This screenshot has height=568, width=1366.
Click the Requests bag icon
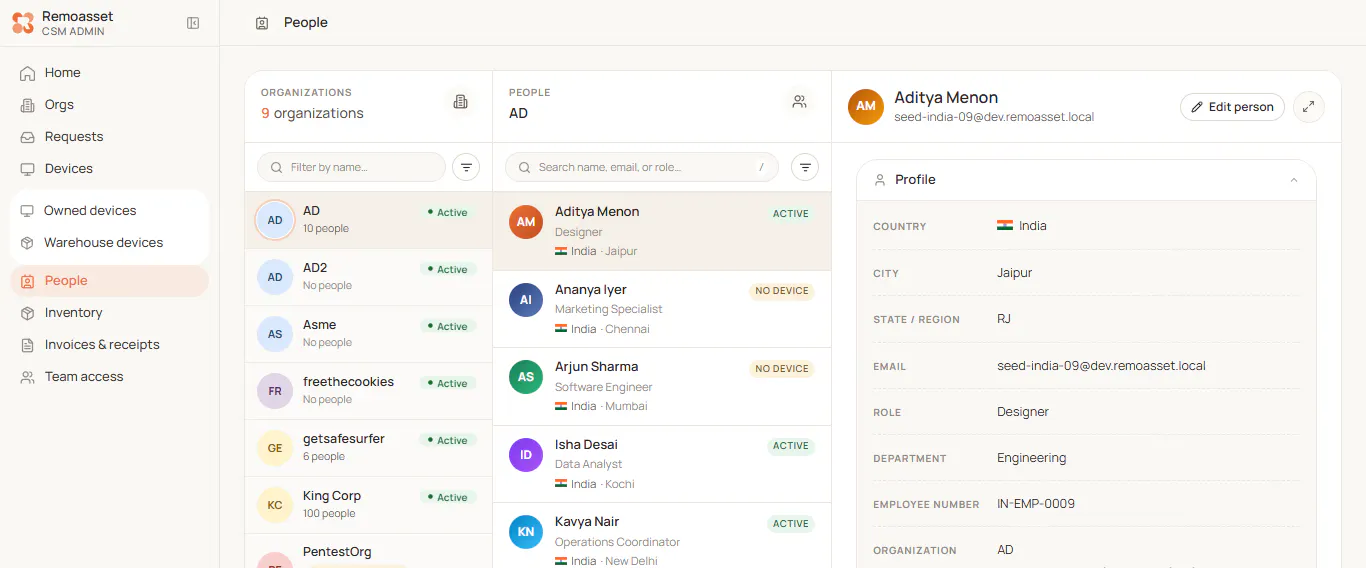pos(27,137)
